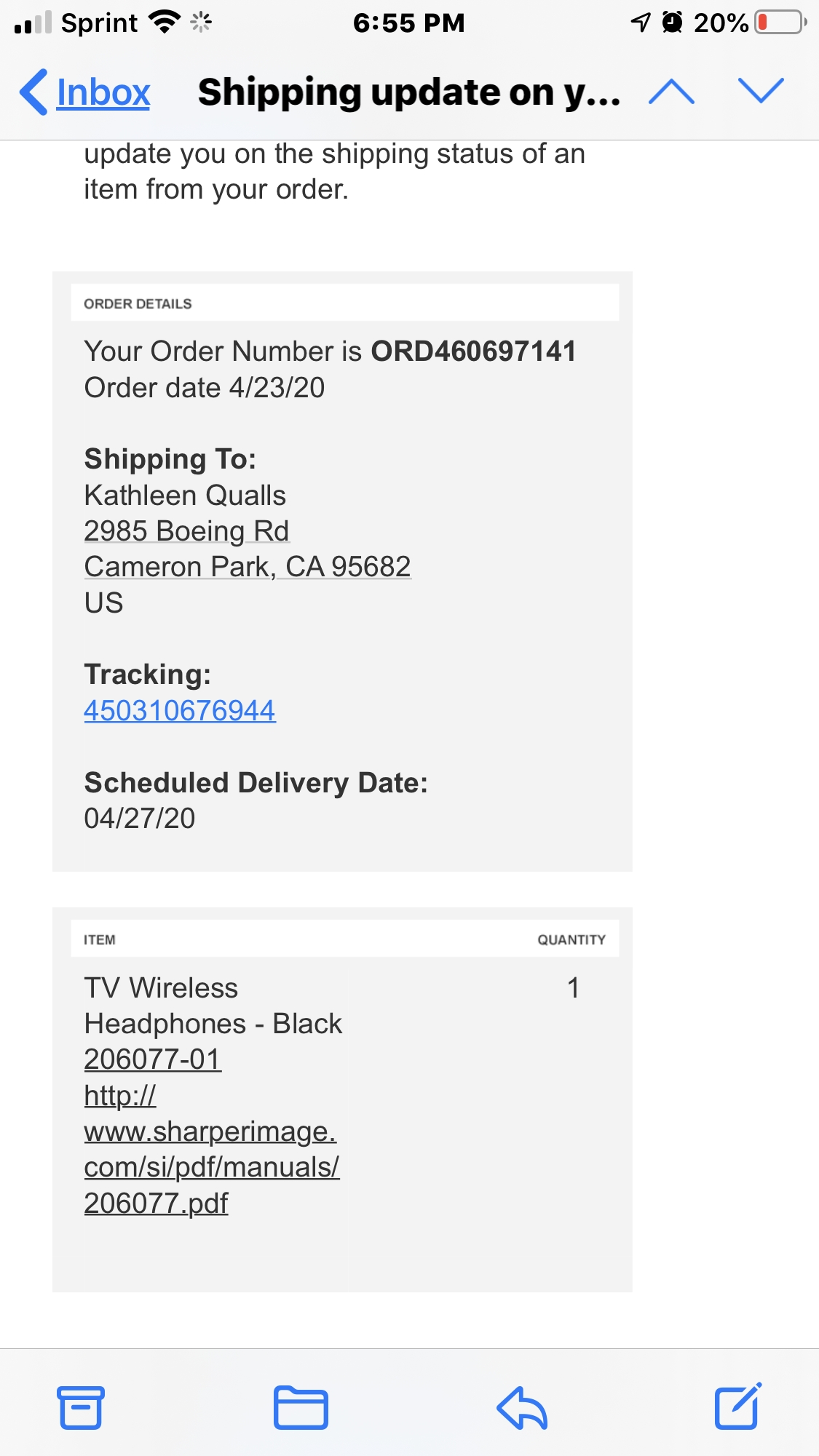Open the 2985 Boeing Rd address

point(186,531)
